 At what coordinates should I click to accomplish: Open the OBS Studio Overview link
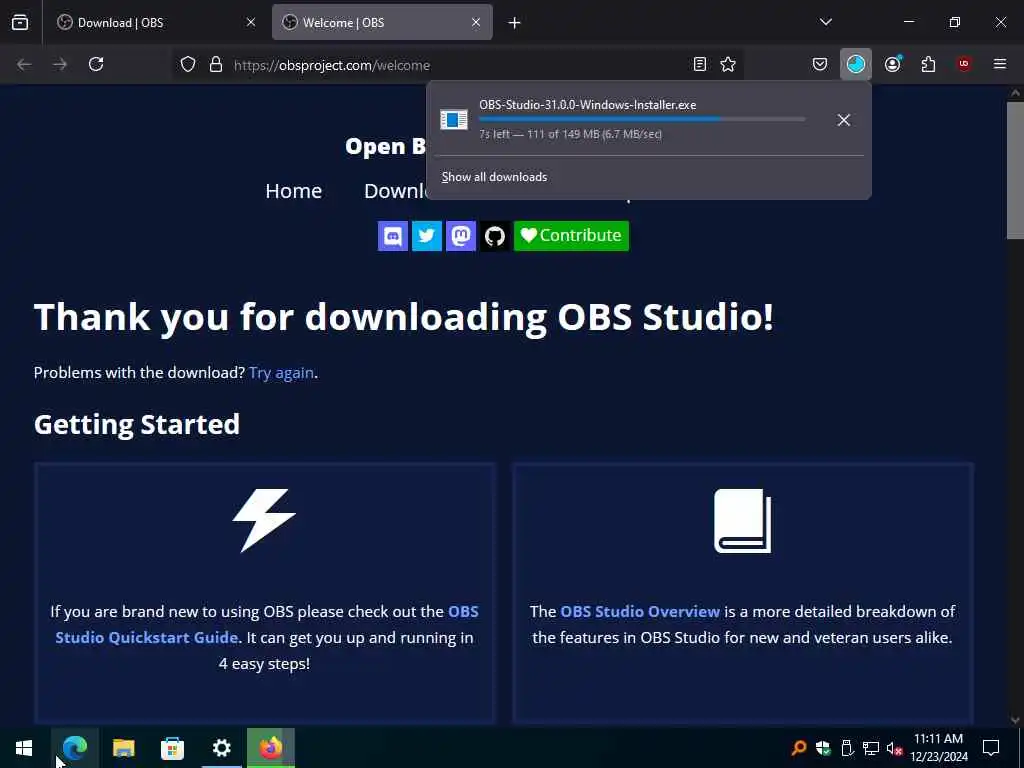click(x=640, y=611)
